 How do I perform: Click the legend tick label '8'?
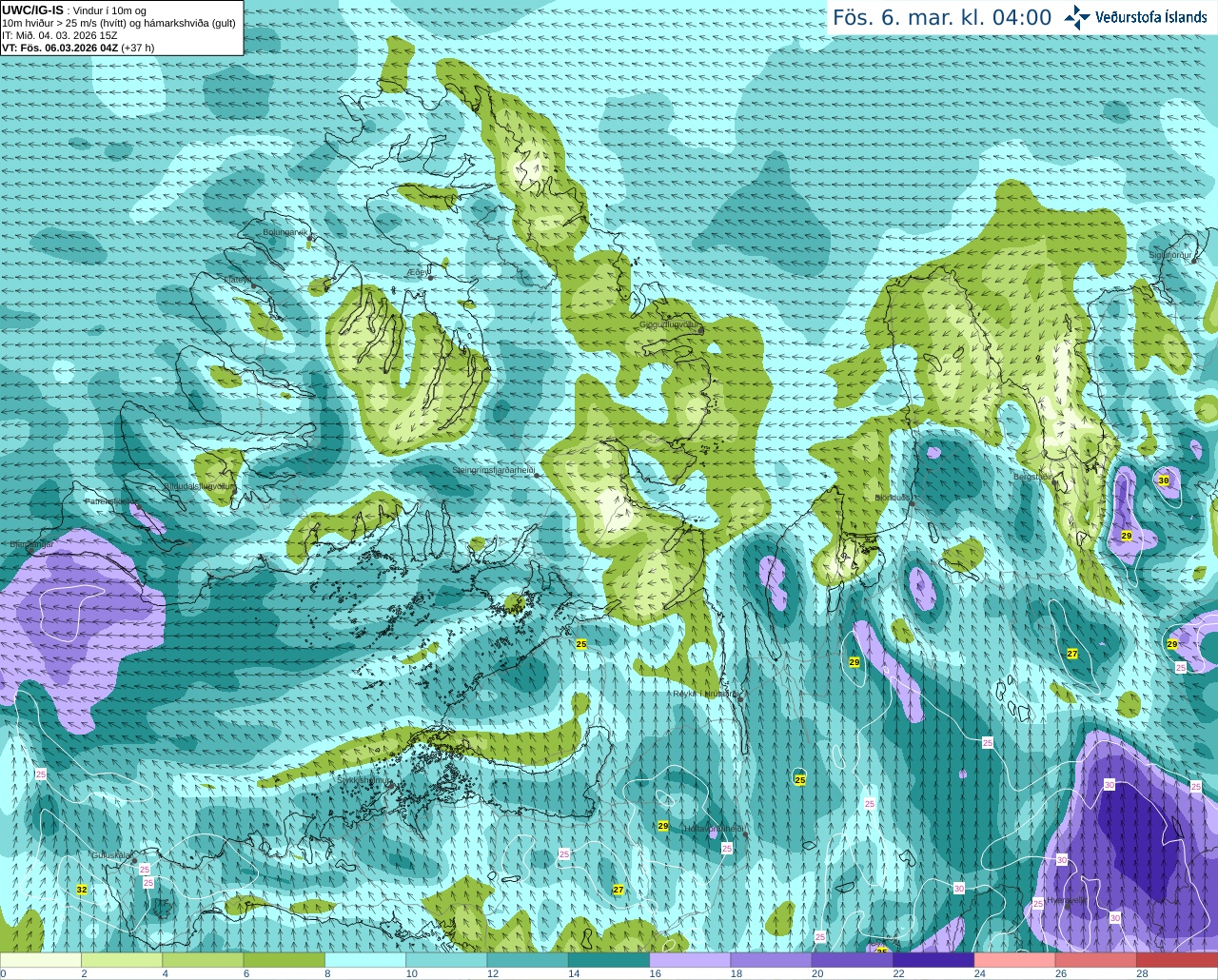tap(327, 973)
